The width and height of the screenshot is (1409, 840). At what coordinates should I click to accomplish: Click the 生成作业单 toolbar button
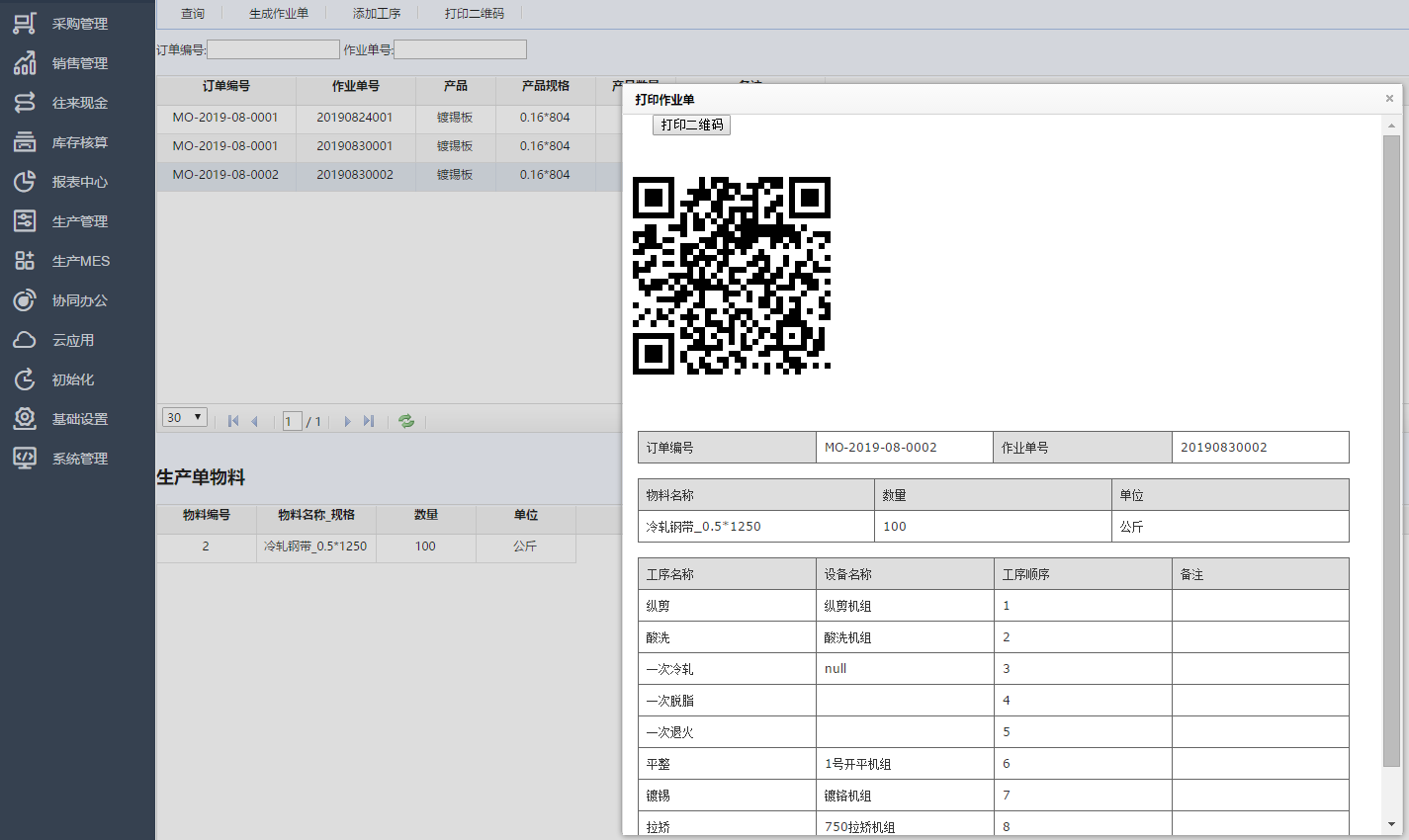[279, 13]
